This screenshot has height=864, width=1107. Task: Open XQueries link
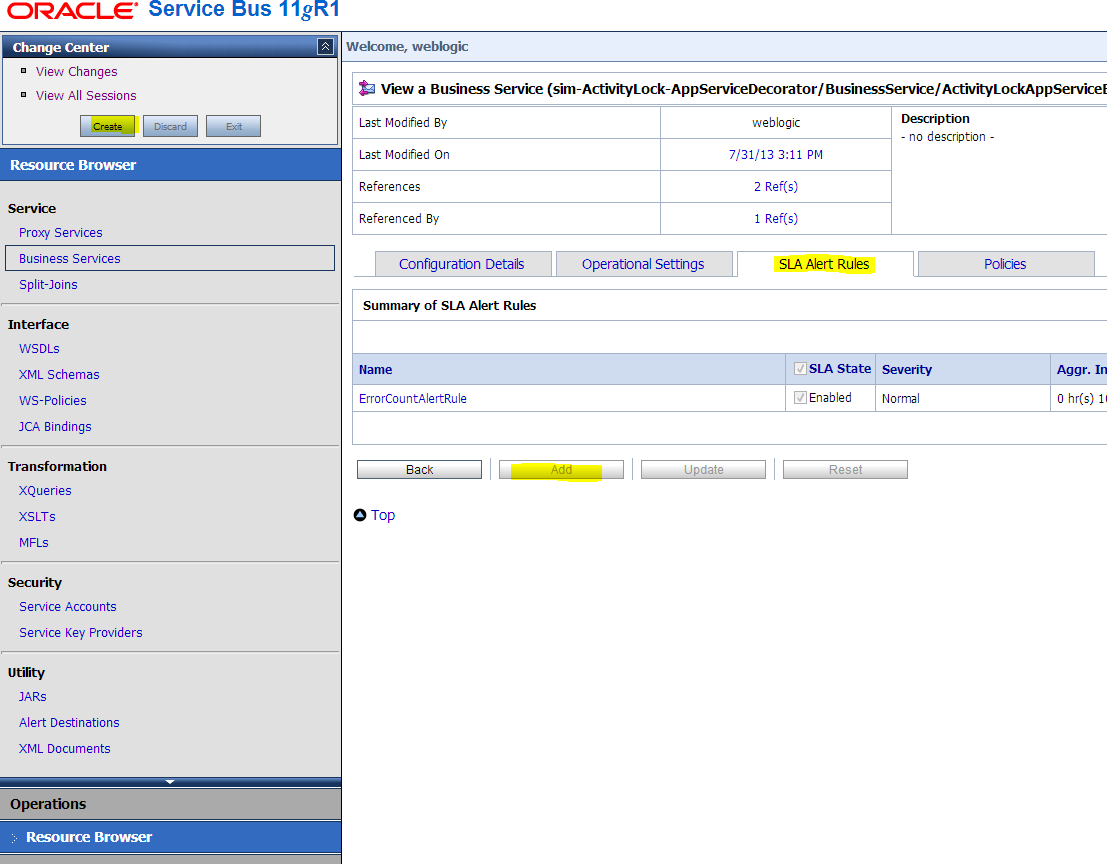point(45,491)
